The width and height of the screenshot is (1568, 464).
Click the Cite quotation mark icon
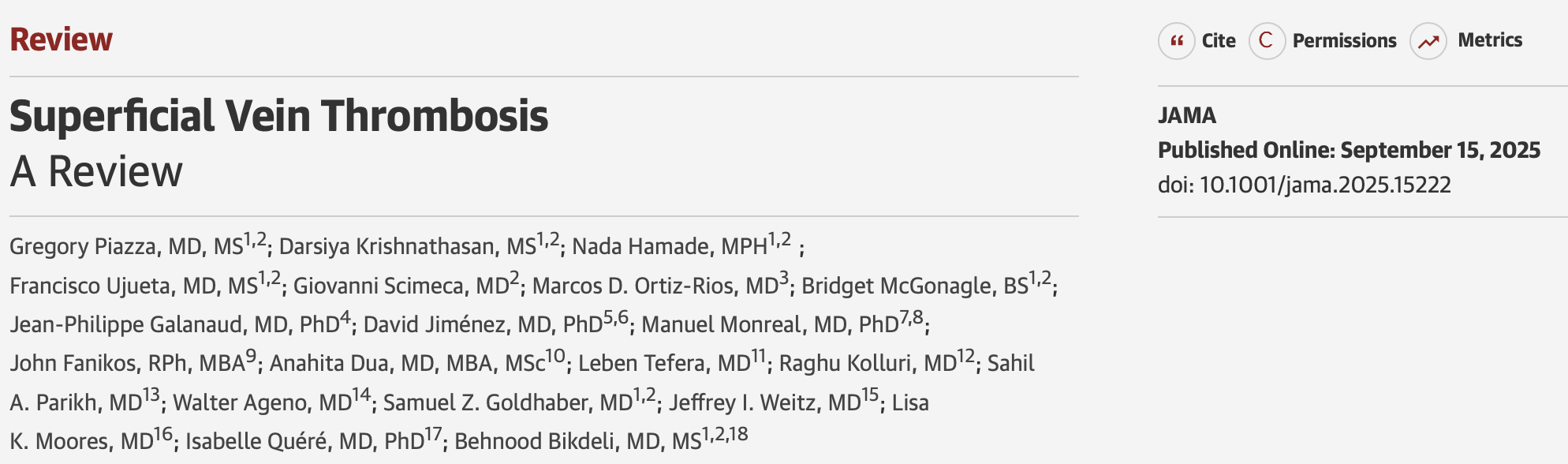click(1177, 41)
